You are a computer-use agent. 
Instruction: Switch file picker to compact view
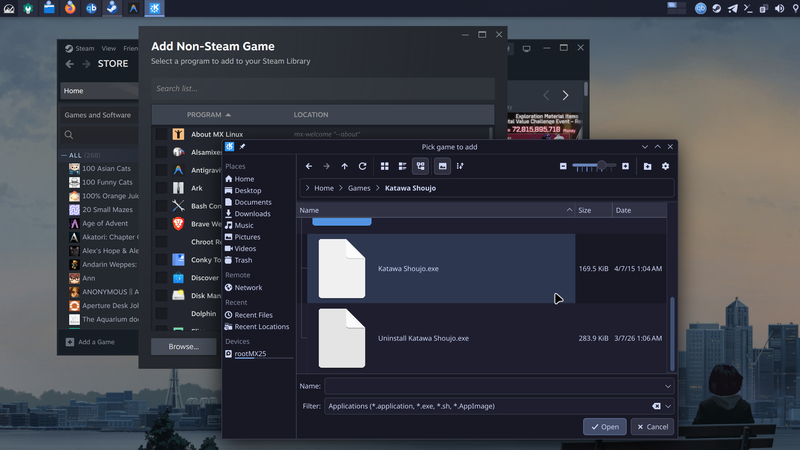pos(403,166)
